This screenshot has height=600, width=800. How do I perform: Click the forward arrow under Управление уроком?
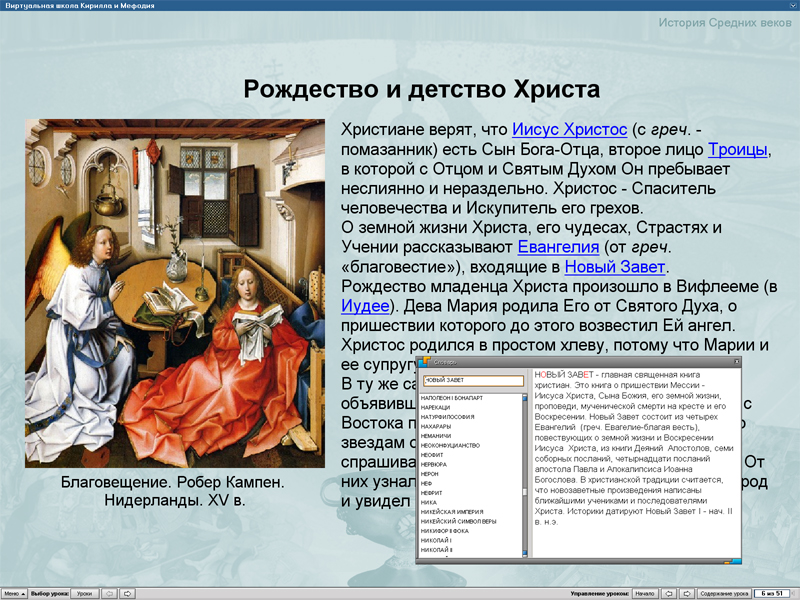click(x=689, y=592)
